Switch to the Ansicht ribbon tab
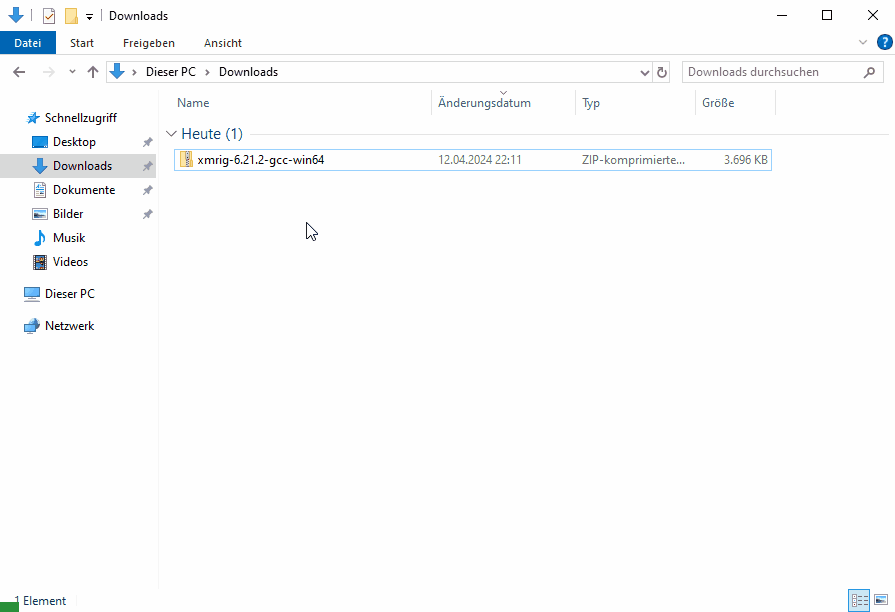Image resolution: width=895 pixels, height=612 pixels. coord(223,43)
